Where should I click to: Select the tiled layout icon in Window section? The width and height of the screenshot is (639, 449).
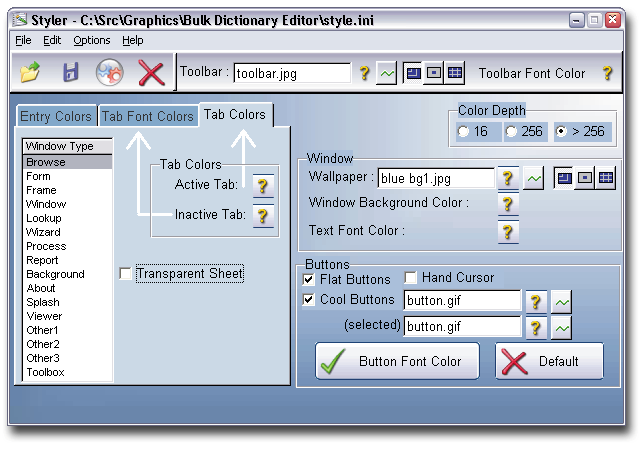point(606,178)
